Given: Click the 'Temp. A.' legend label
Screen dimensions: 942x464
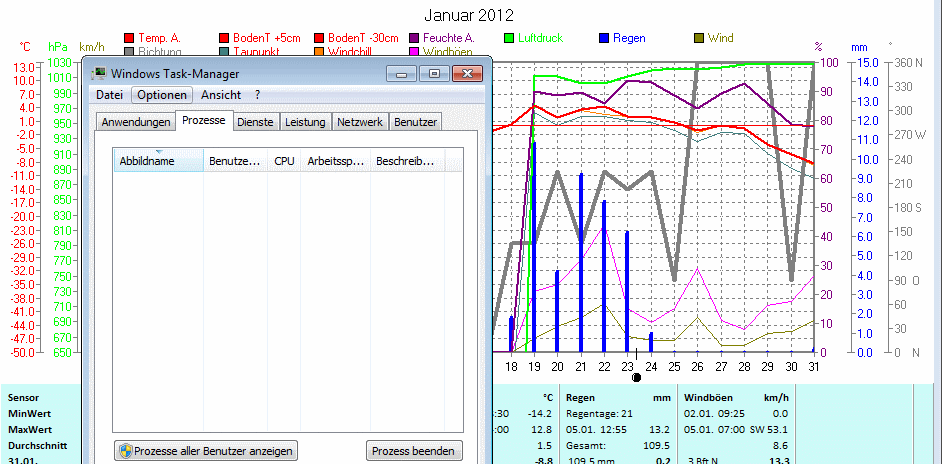Looking at the screenshot, I should 159,38.
